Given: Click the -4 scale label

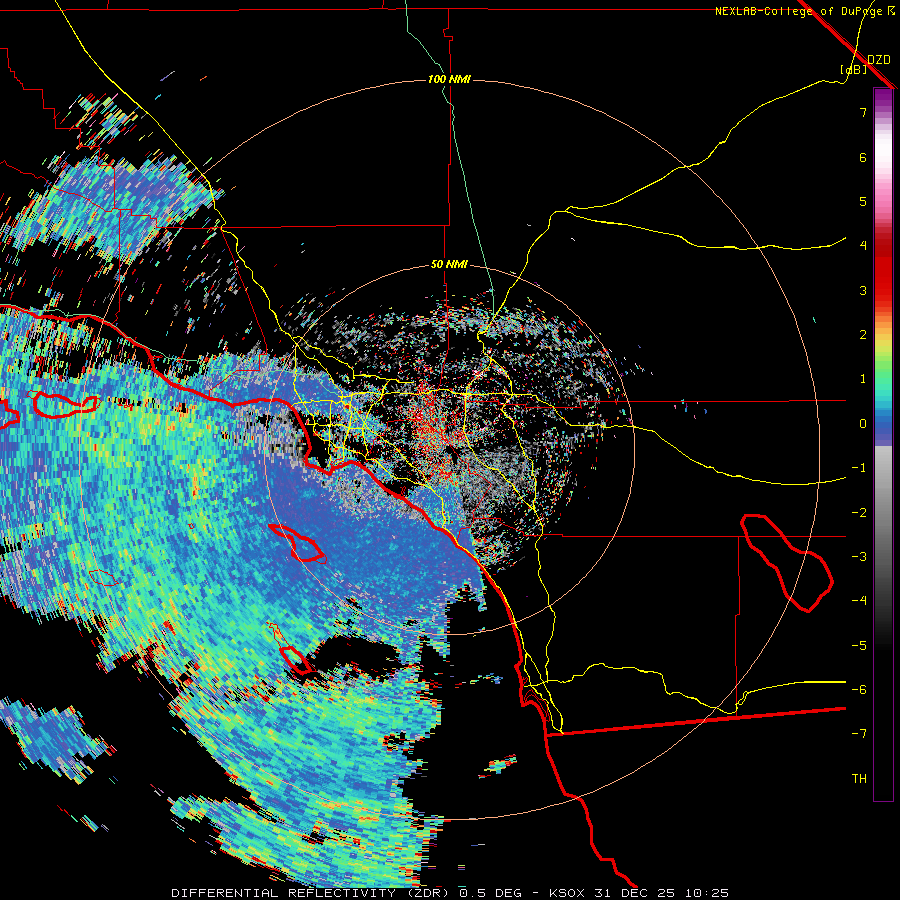Looking at the screenshot, I should point(859,601).
